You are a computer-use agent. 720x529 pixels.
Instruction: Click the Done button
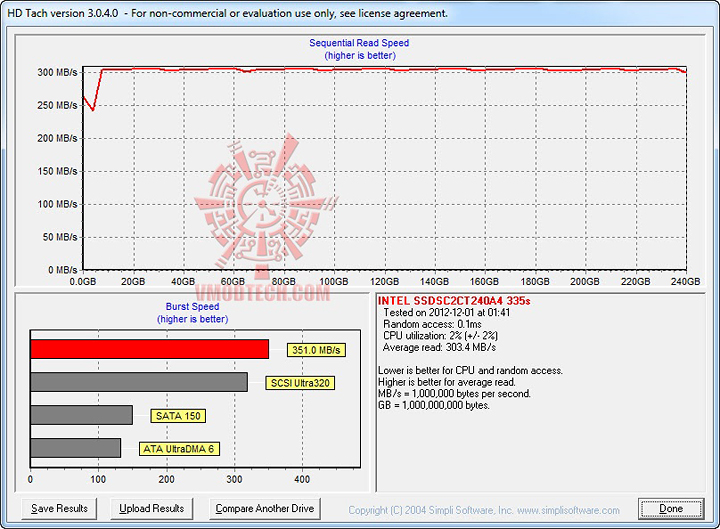click(x=671, y=509)
